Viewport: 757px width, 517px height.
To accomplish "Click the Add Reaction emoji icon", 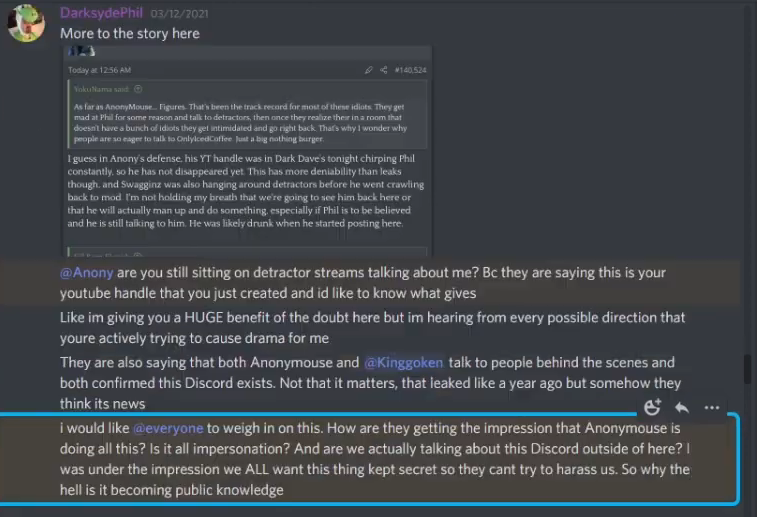I will (652, 407).
